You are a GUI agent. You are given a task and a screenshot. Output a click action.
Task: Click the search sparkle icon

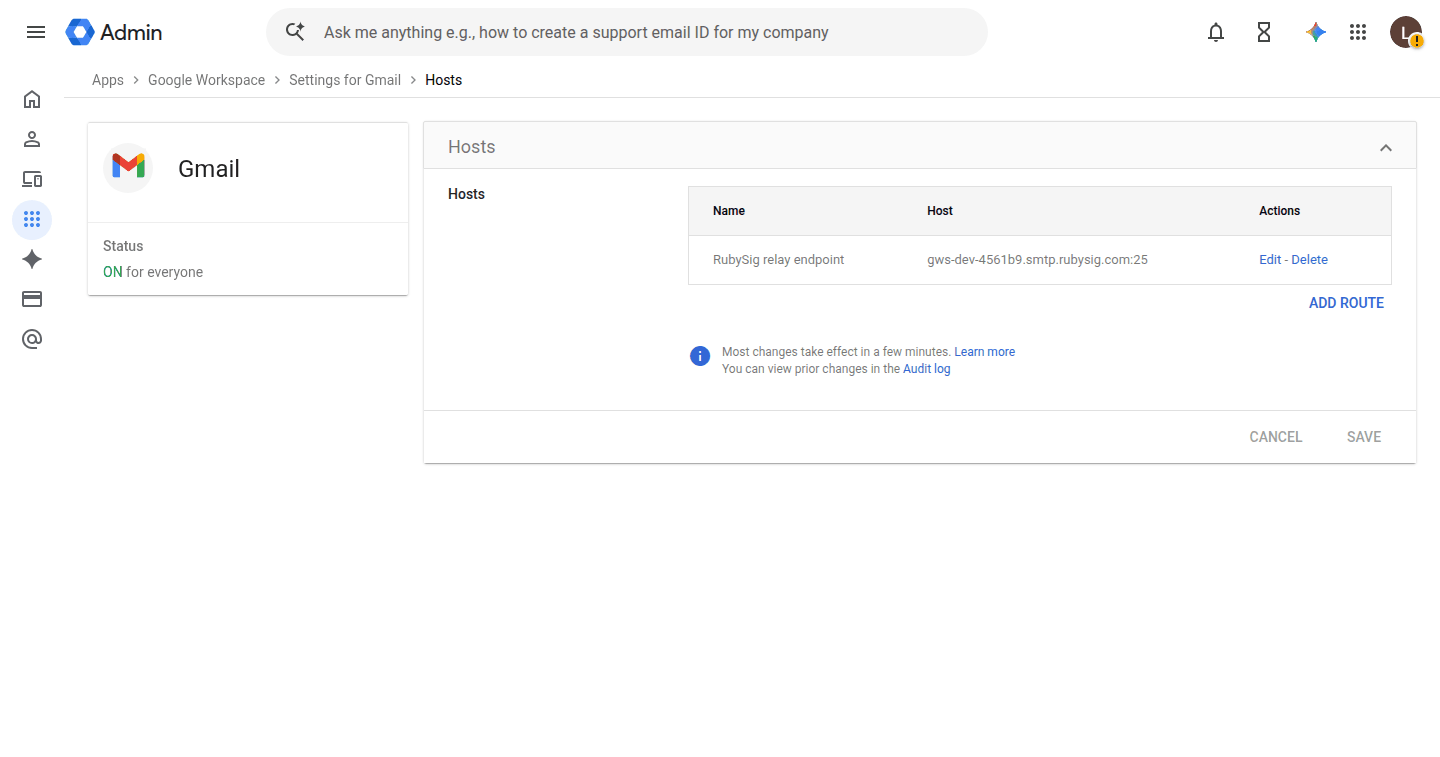(x=295, y=32)
